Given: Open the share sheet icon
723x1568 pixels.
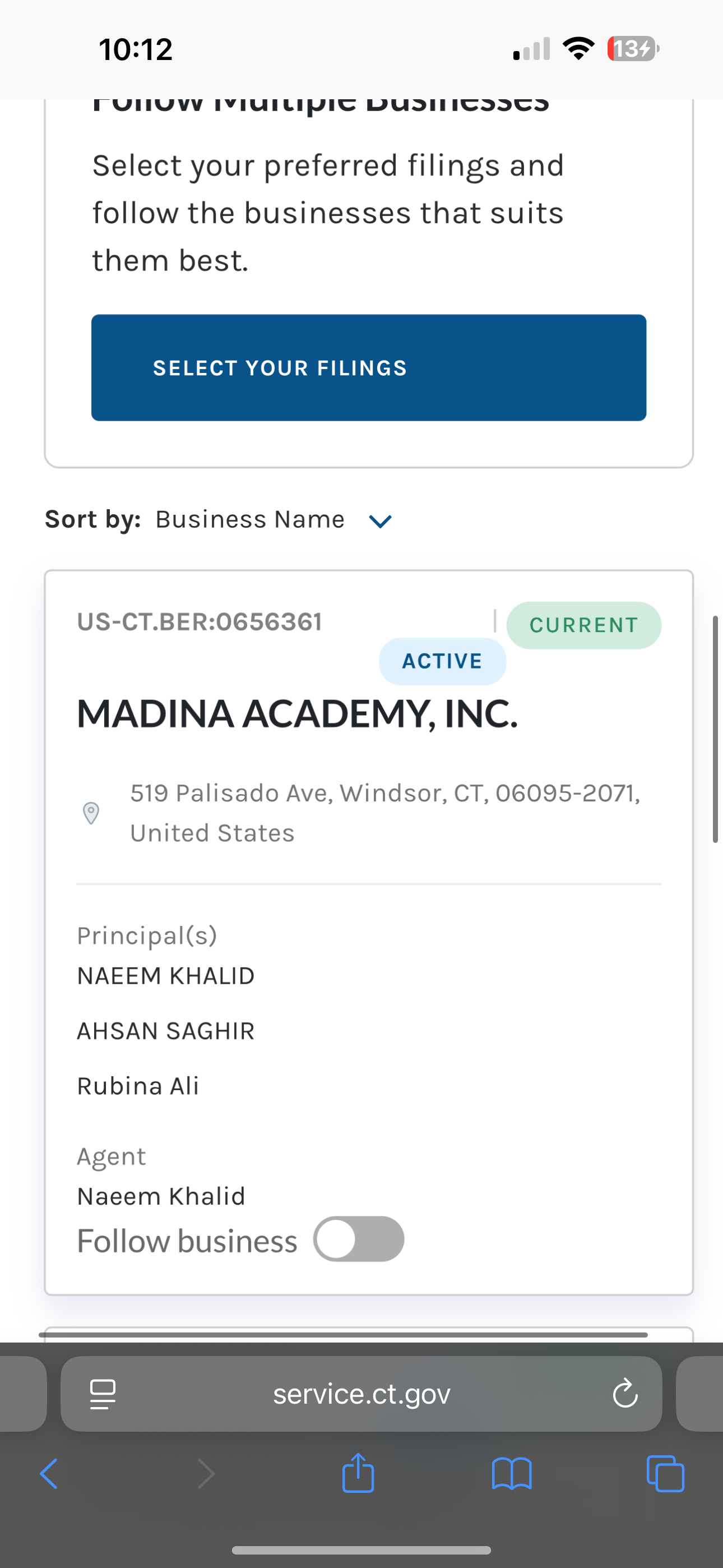Looking at the screenshot, I should (x=358, y=1473).
